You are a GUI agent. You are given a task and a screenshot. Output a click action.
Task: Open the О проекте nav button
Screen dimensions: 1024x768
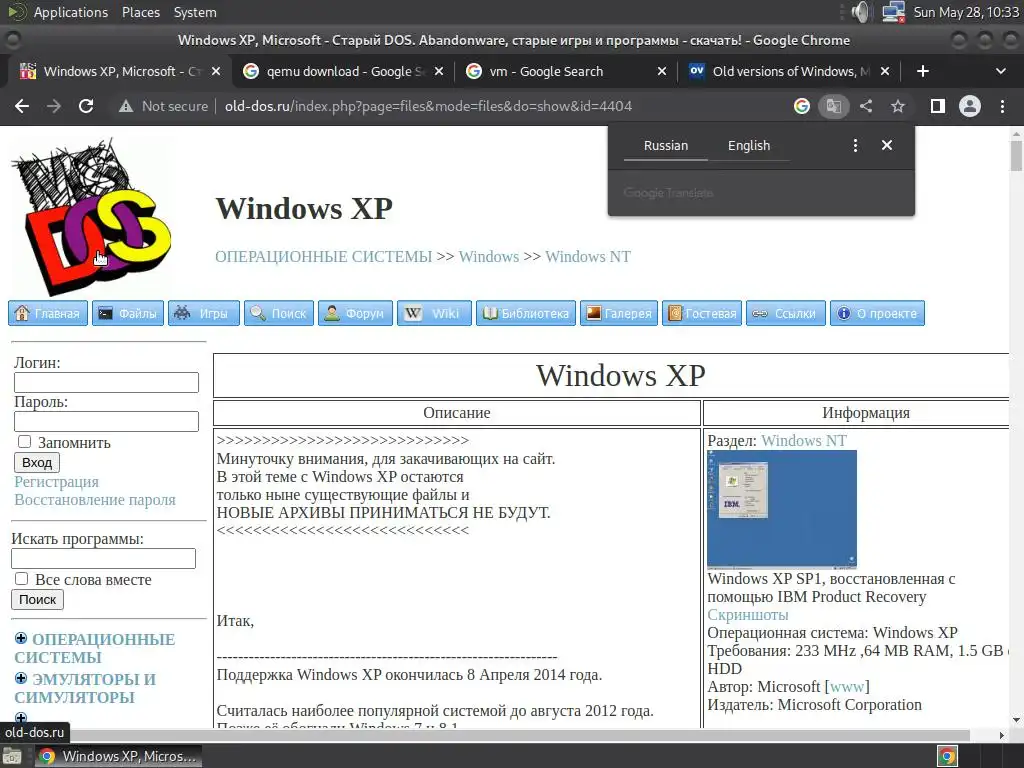(x=877, y=313)
